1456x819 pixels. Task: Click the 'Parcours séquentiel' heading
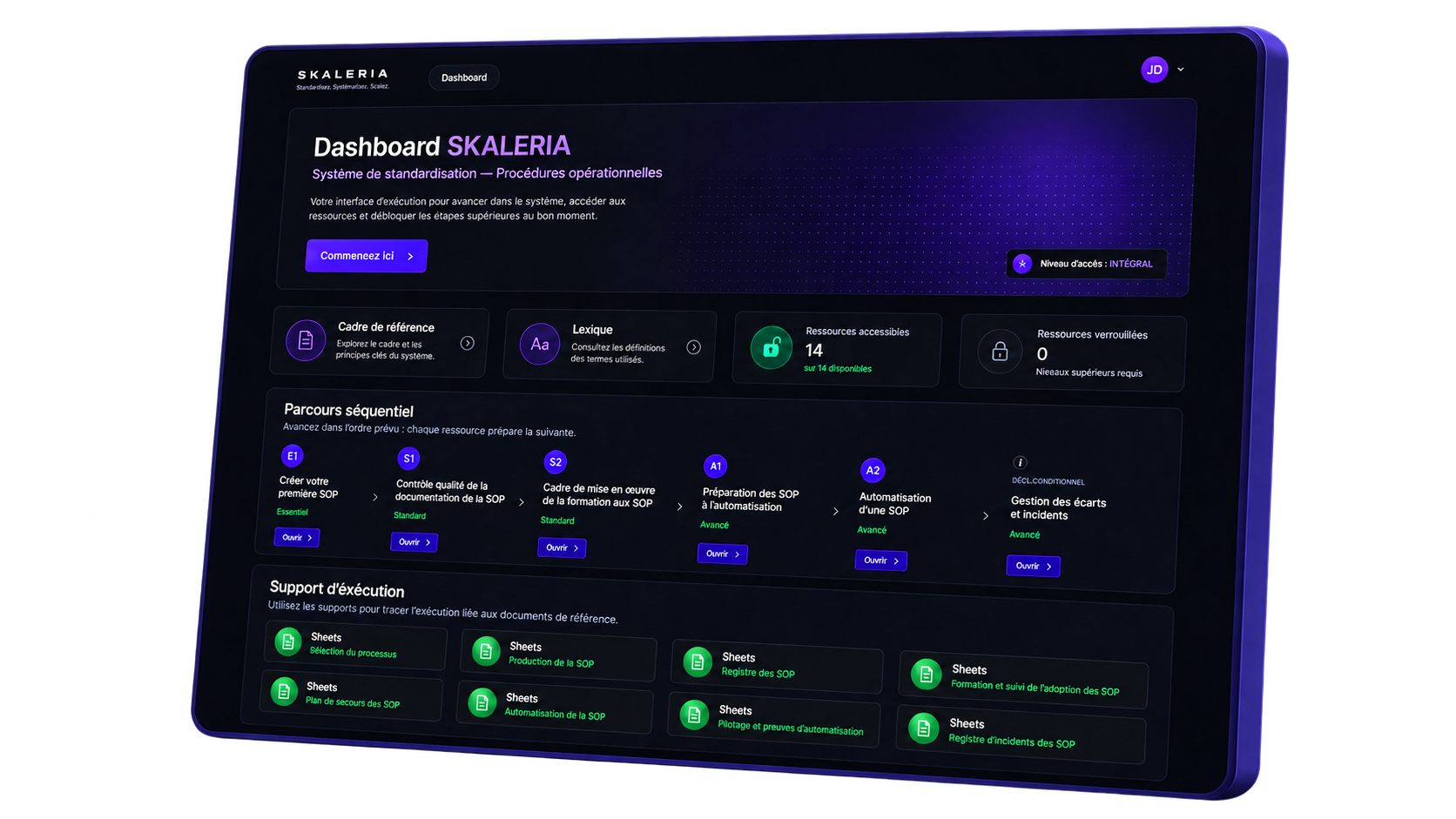pos(348,411)
